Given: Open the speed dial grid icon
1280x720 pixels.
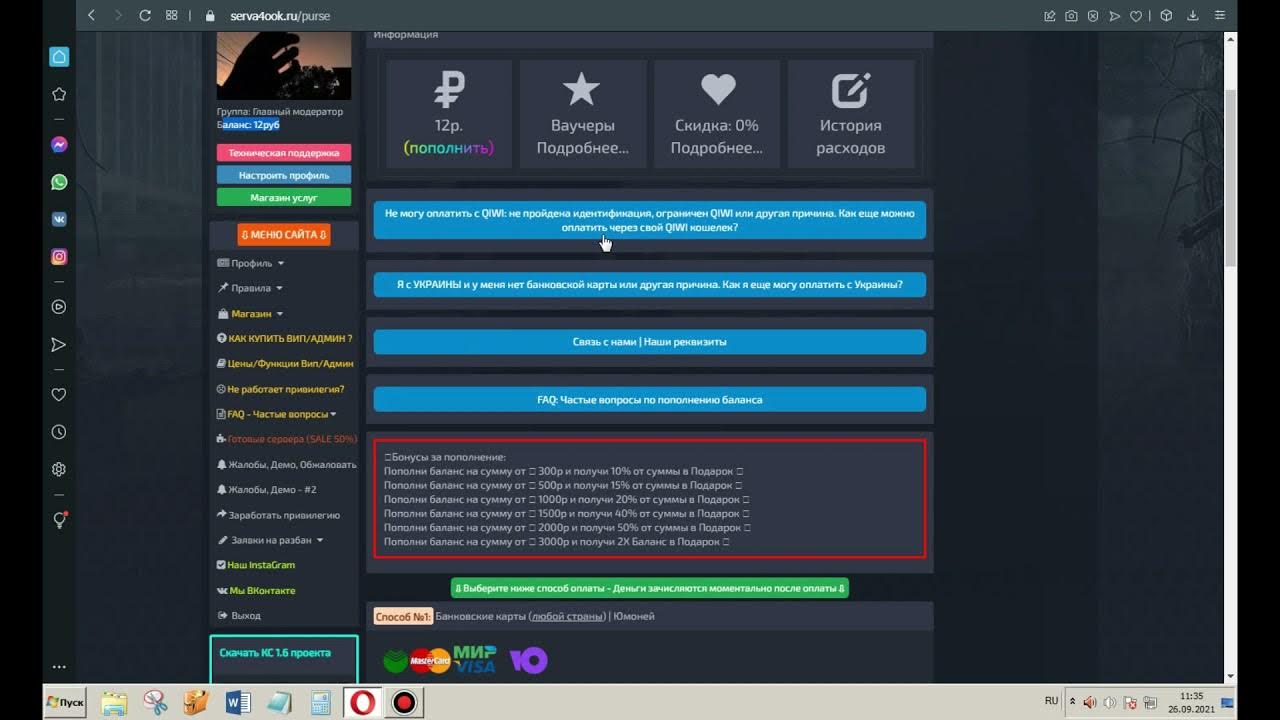Looking at the screenshot, I should pos(171,15).
